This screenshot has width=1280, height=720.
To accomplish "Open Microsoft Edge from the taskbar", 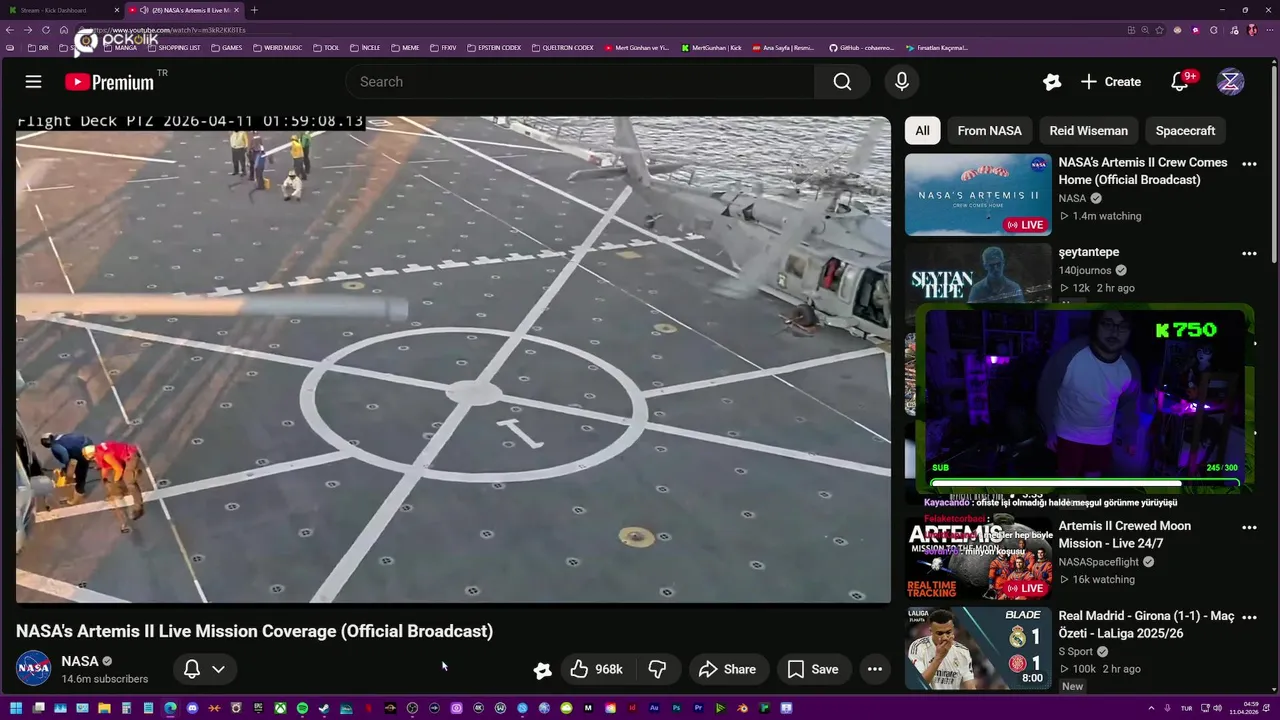I will click(170, 709).
